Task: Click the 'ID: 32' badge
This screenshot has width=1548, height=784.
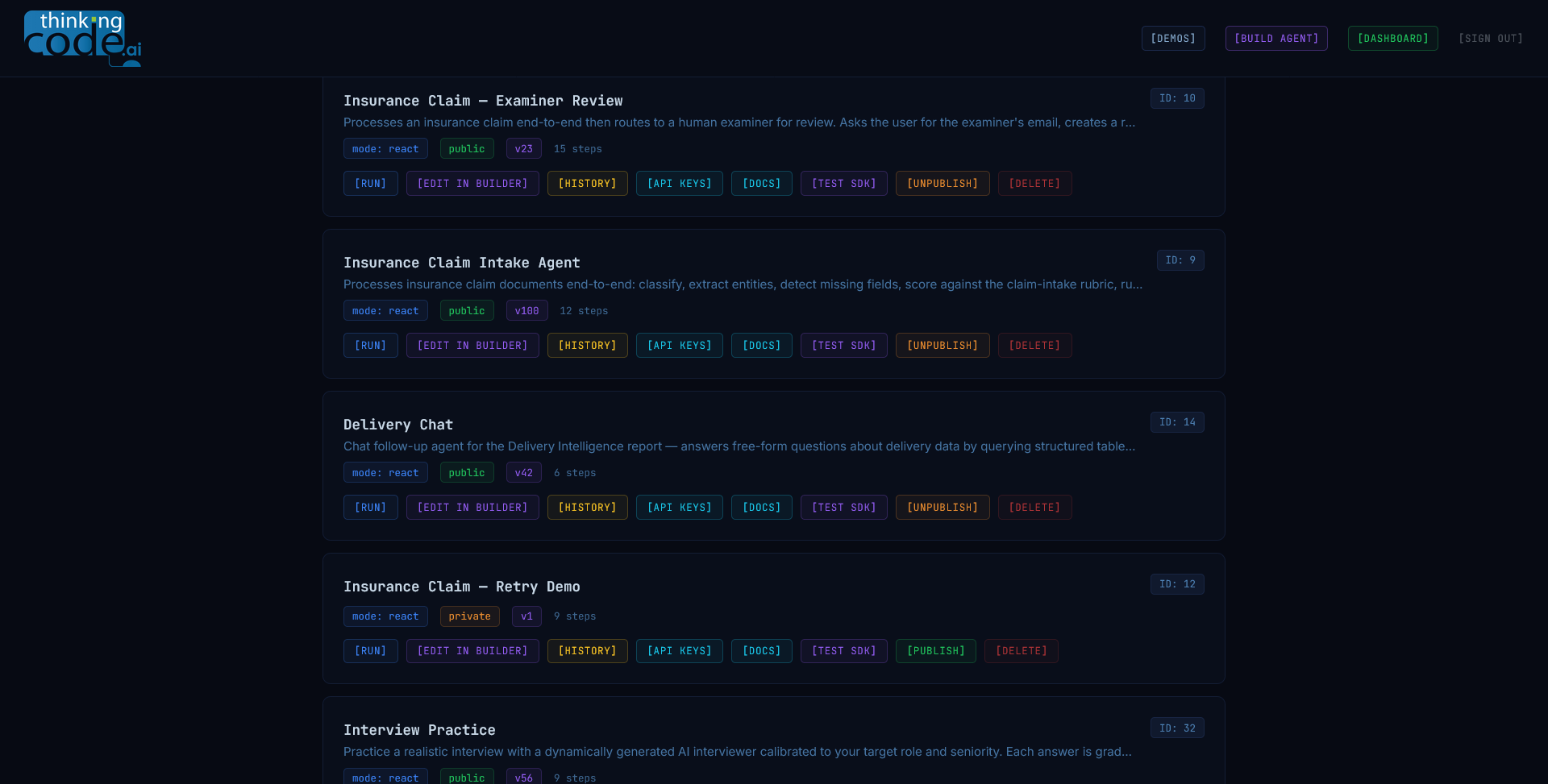Action: [1177, 728]
